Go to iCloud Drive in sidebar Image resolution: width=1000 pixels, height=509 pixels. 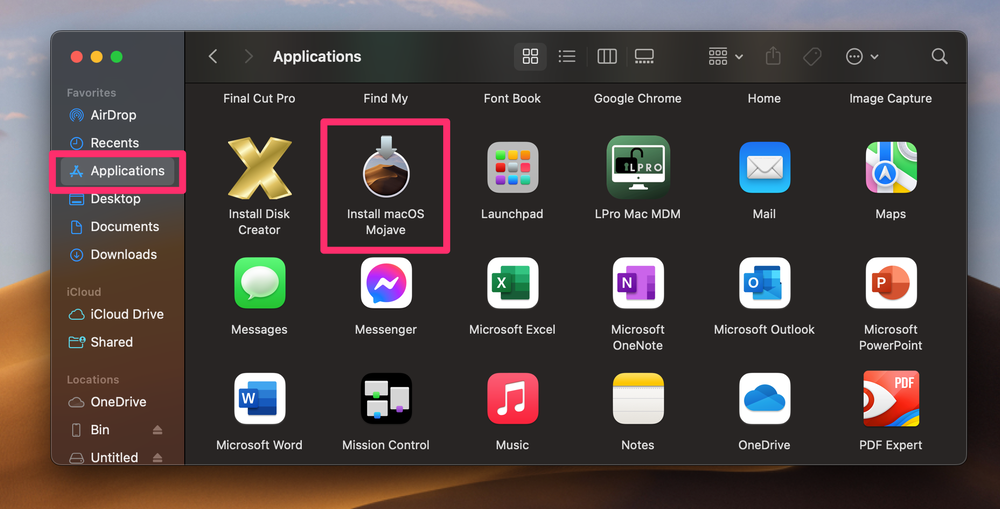coord(126,314)
